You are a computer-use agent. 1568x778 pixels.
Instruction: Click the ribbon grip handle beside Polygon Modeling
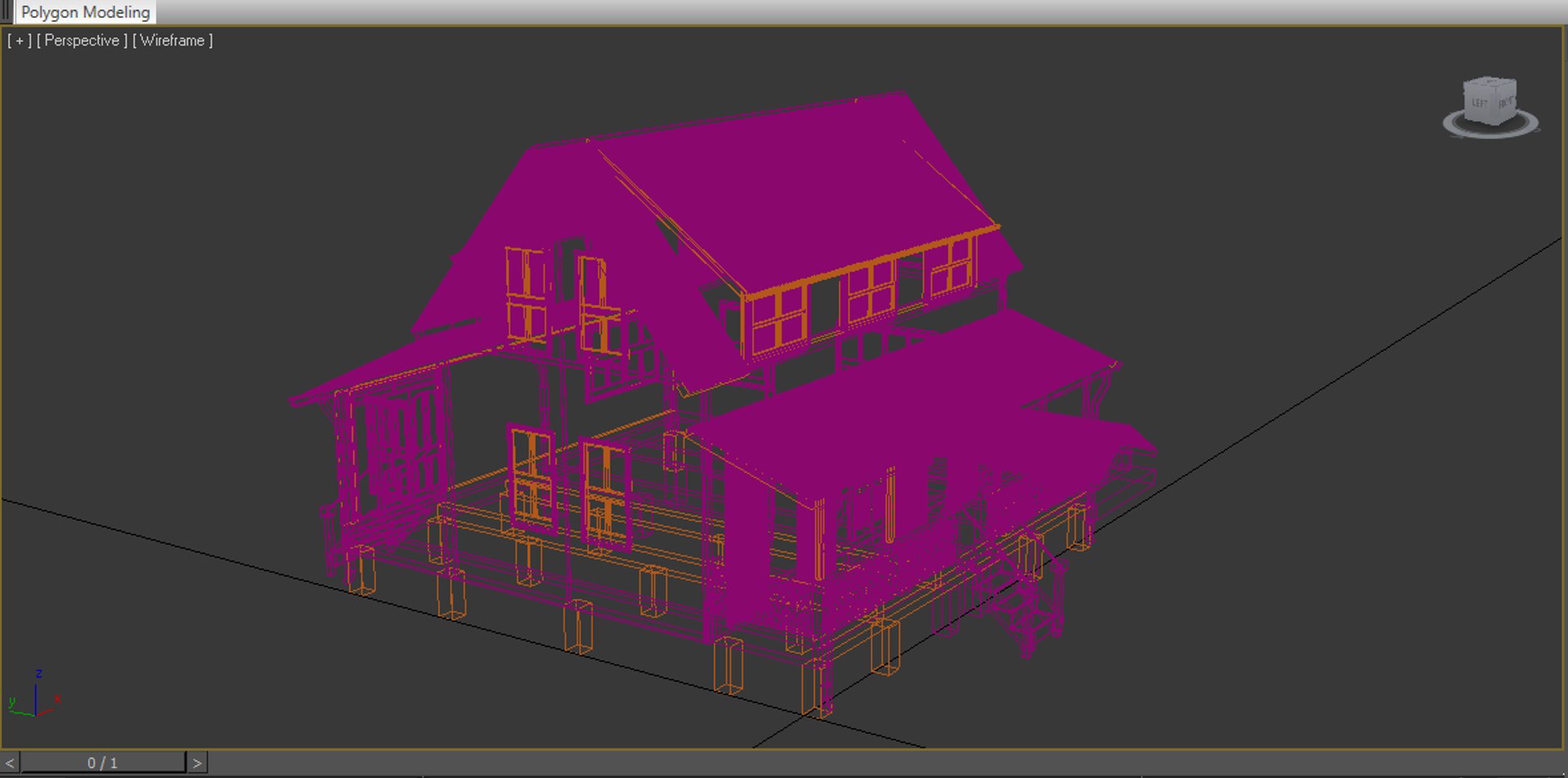7,12
